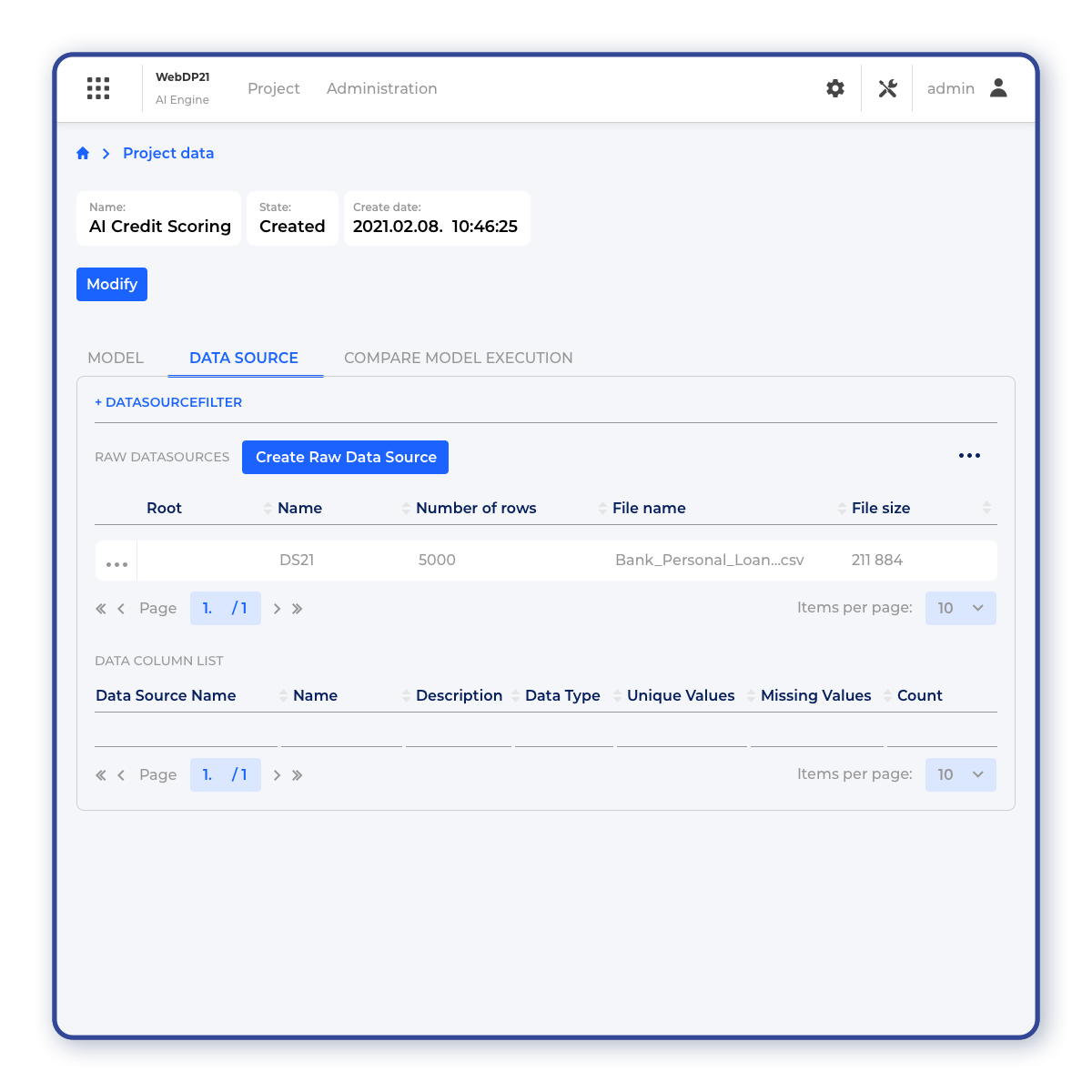Click the Project data breadcrumb link

point(168,154)
